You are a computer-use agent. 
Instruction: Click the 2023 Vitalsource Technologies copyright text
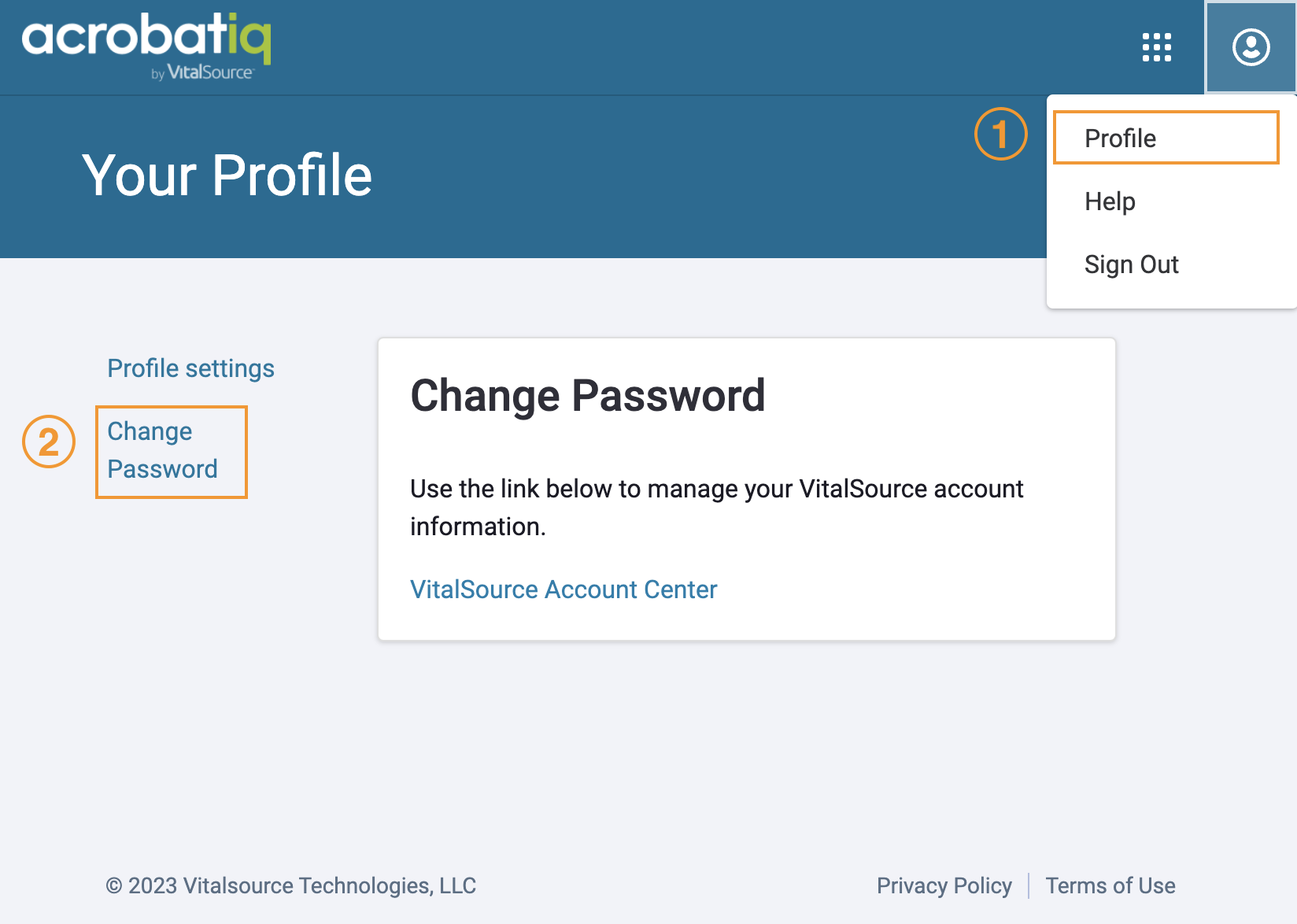(290, 885)
